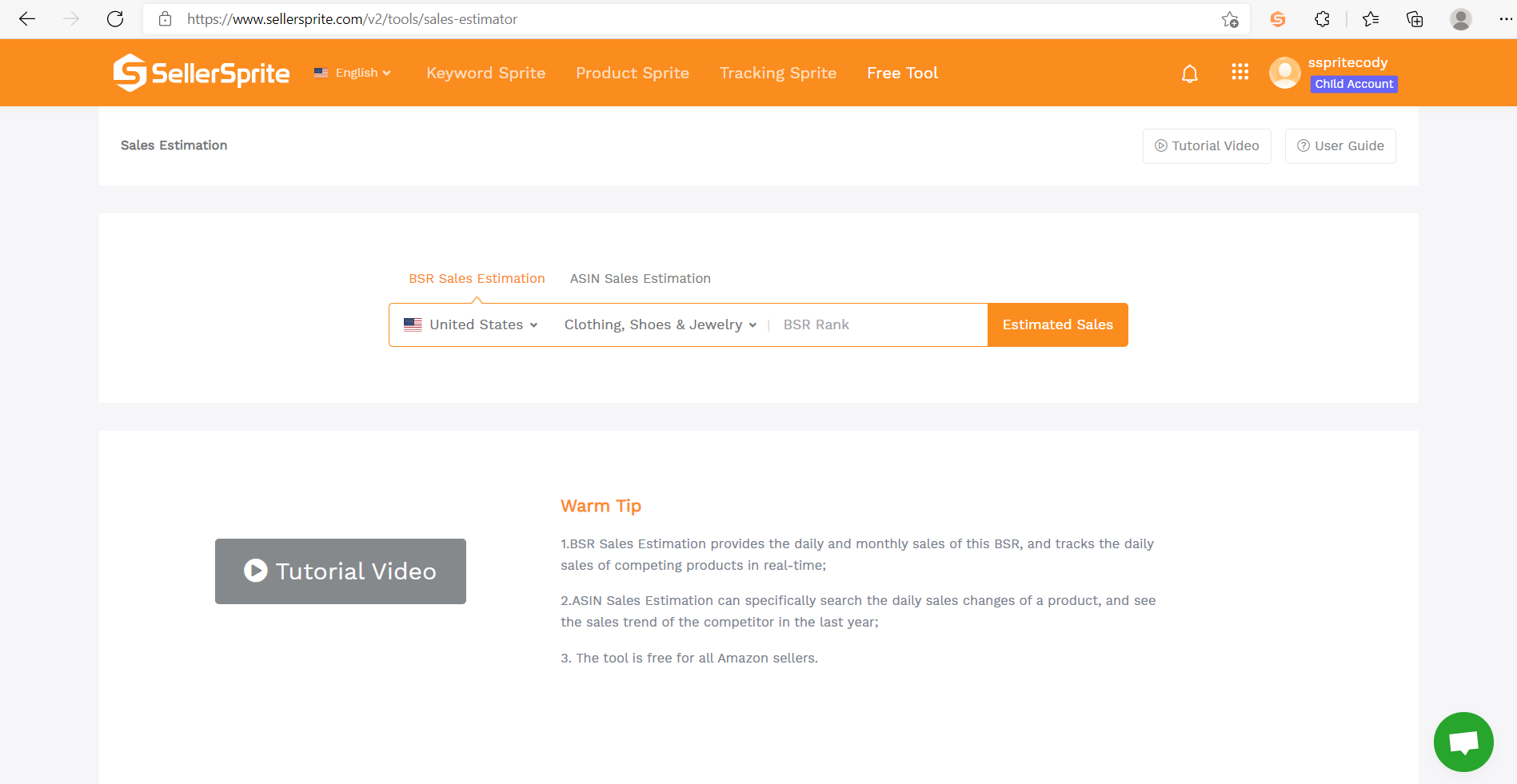Click the Child Account badge
1517x784 pixels.
pyautogui.click(x=1354, y=84)
